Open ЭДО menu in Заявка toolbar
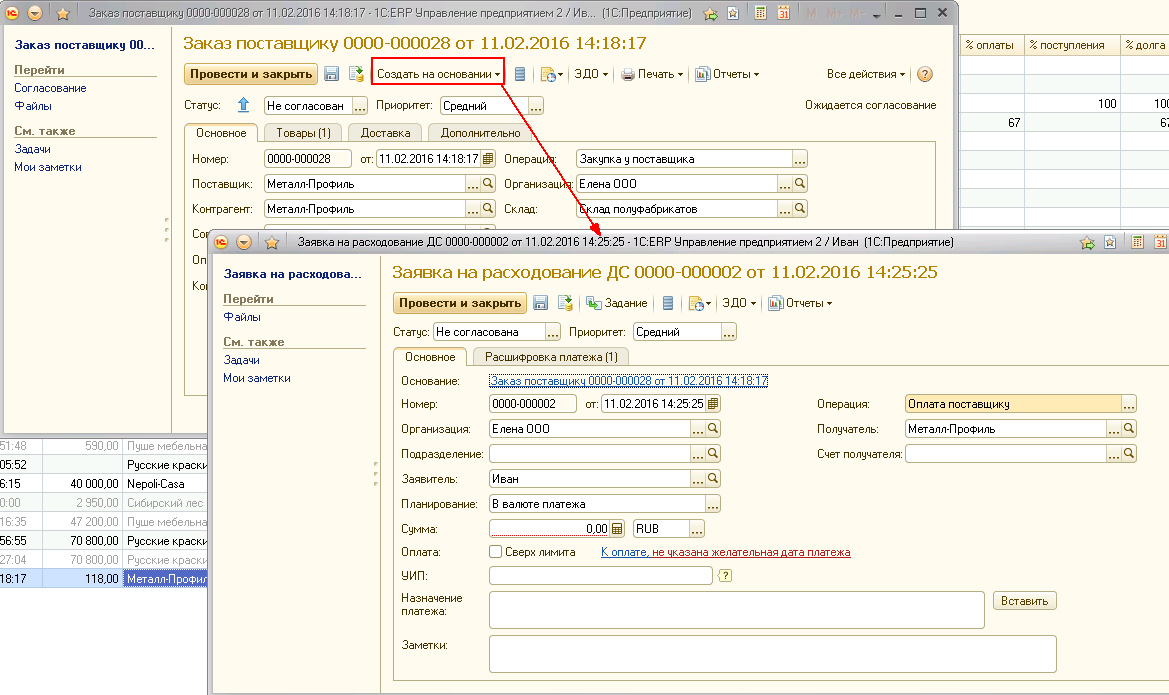Image resolution: width=1169 pixels, height=695 pixels. tap(739, 303)
